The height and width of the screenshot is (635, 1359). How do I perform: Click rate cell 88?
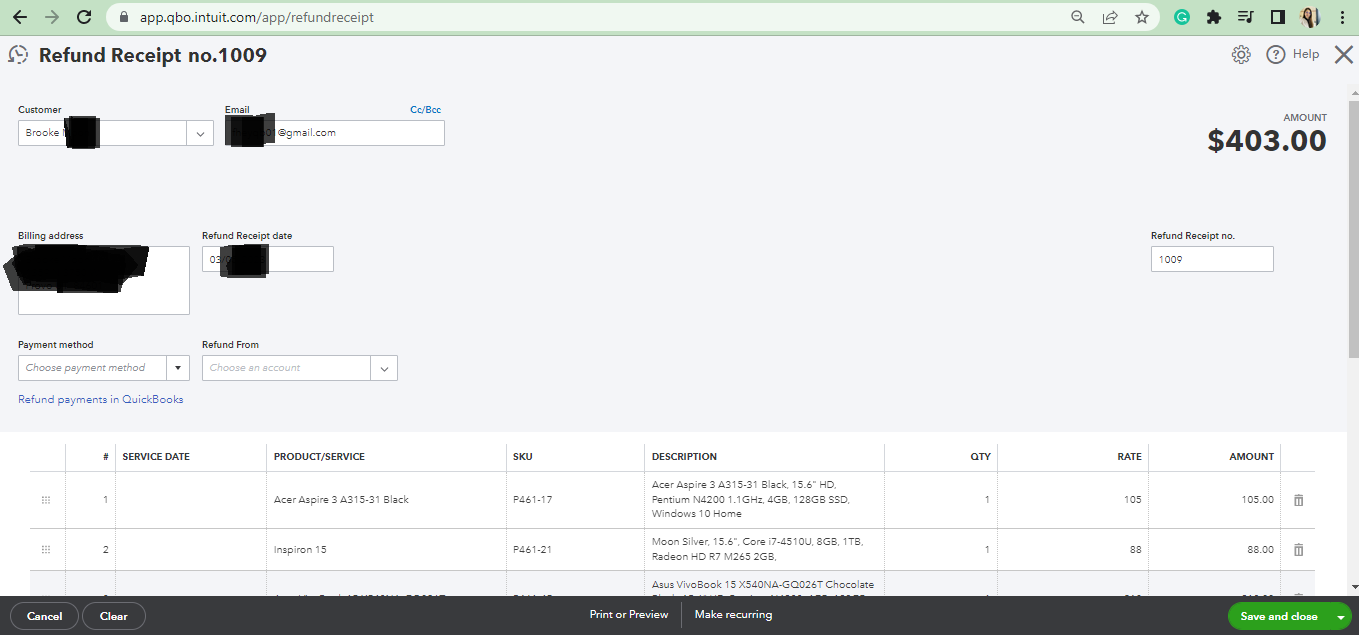(x=1072, y=550)
